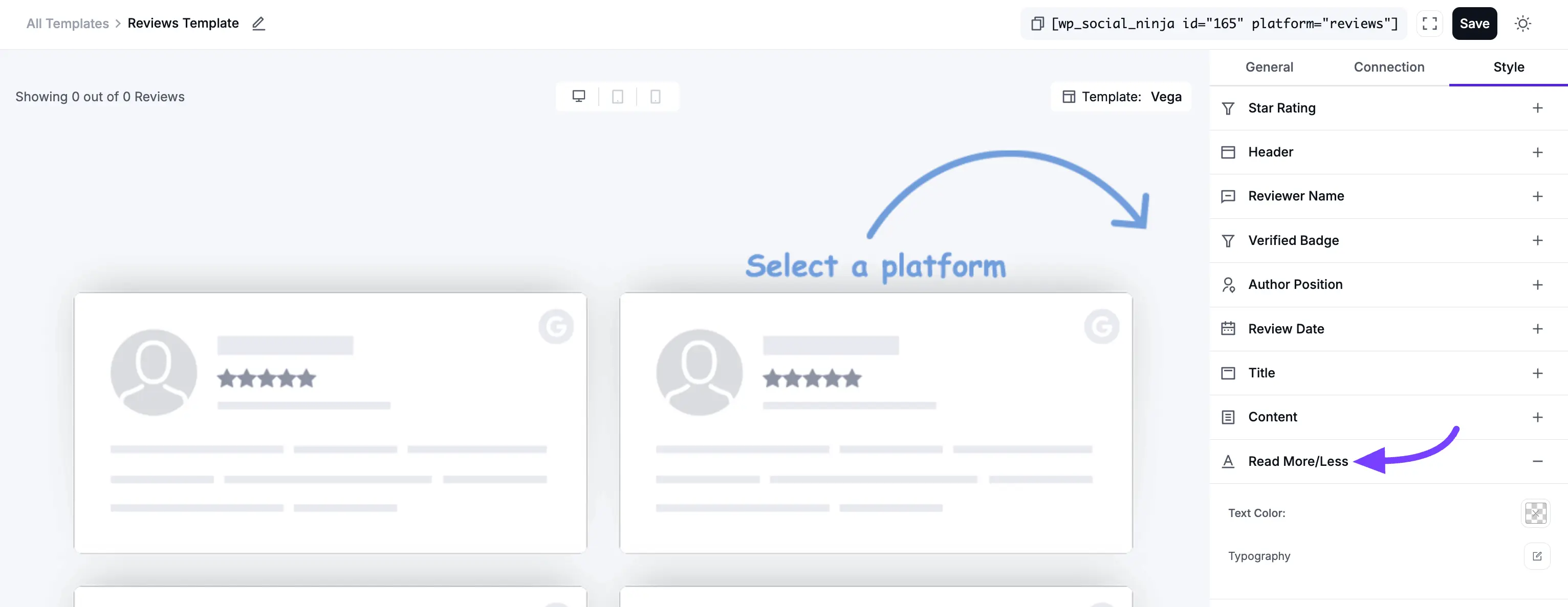Collapse the Read More/Less section
Screen dimensions: 1568x607
(x=1539, y=462)
